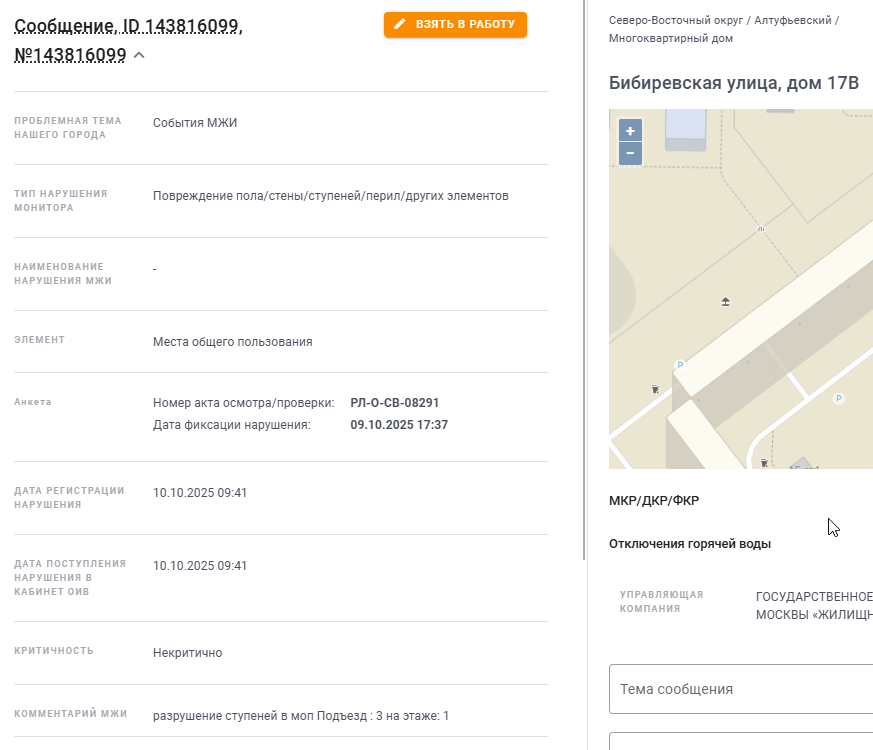Zoom in on the map
The image size is (873, 750).
(630, 131)
